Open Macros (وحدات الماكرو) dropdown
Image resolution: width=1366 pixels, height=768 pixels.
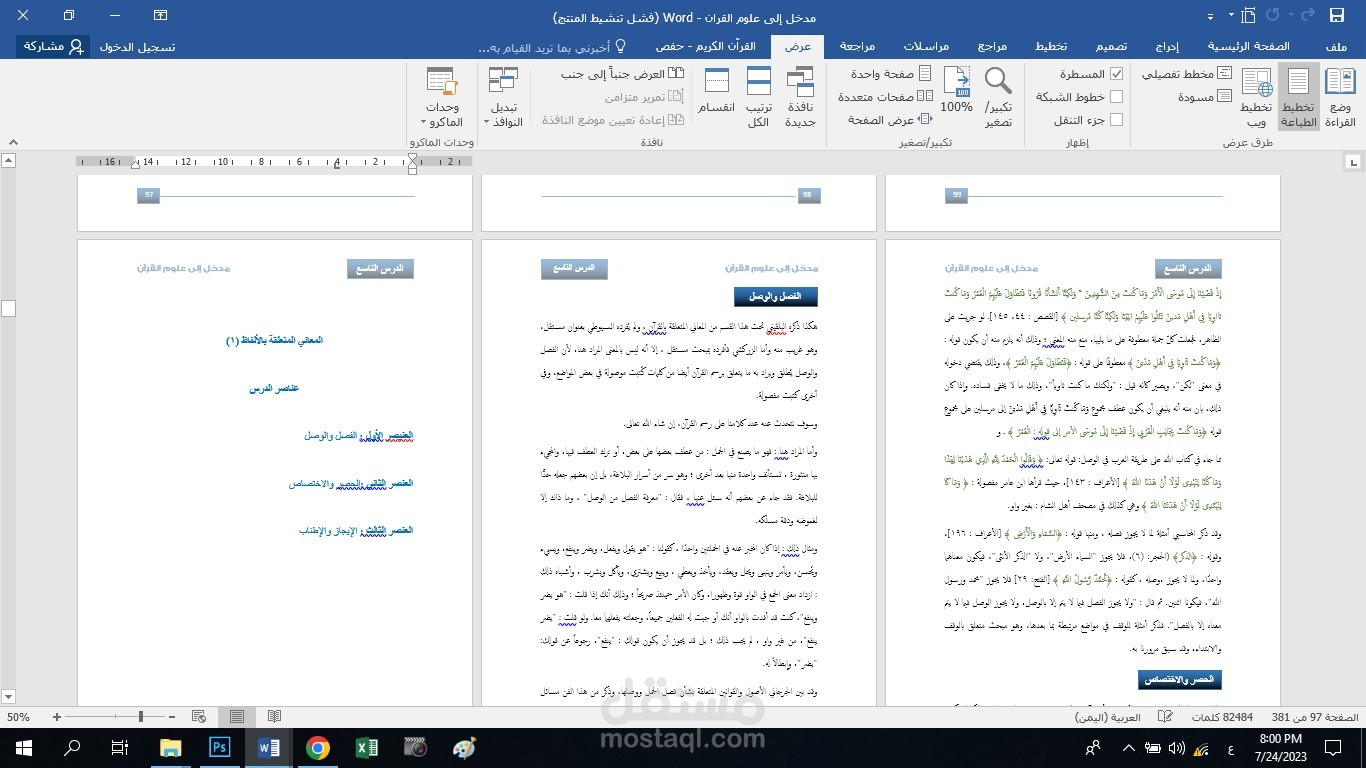tap(442, 98)
